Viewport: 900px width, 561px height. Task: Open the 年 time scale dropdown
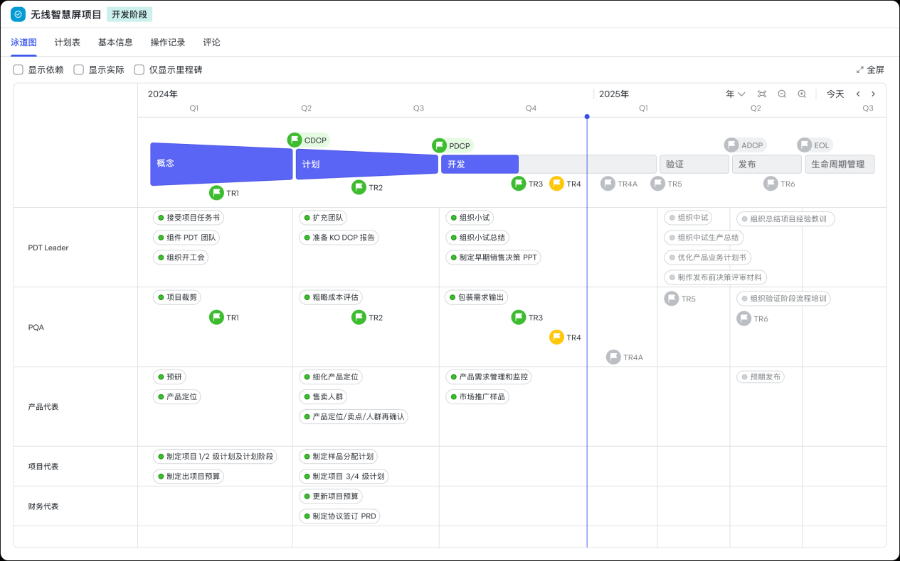[x=735, y=94]
